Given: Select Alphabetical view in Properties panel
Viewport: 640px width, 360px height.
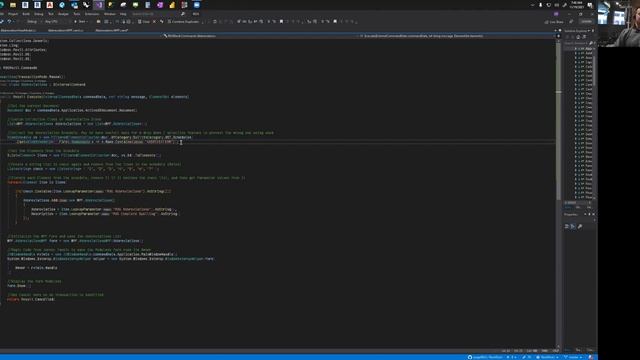Looking at the screenshot, I should (x=573, y=226).
